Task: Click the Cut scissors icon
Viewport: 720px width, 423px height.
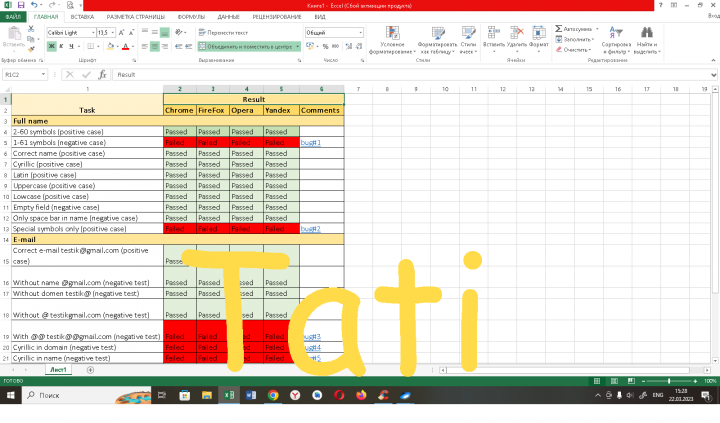Action: pyautogui.click(x=31, y=29)
